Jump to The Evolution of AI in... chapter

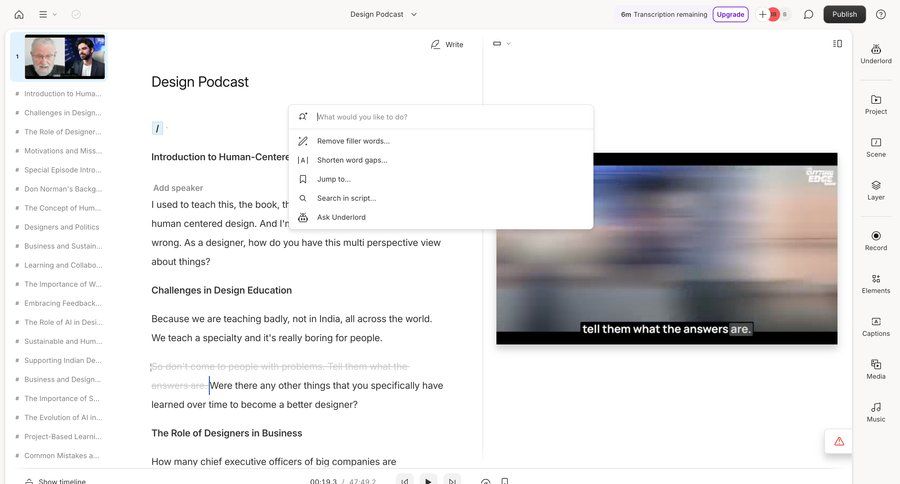pos(63,417)
